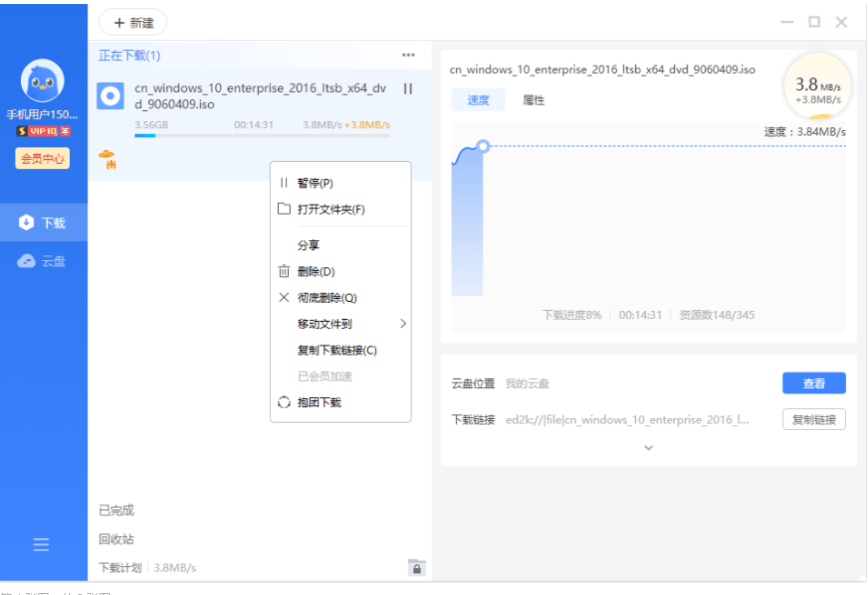The width and height of the screenshot is (868, 595).
Task: Click the 我的云盘 location text
Action: (527, 384)
